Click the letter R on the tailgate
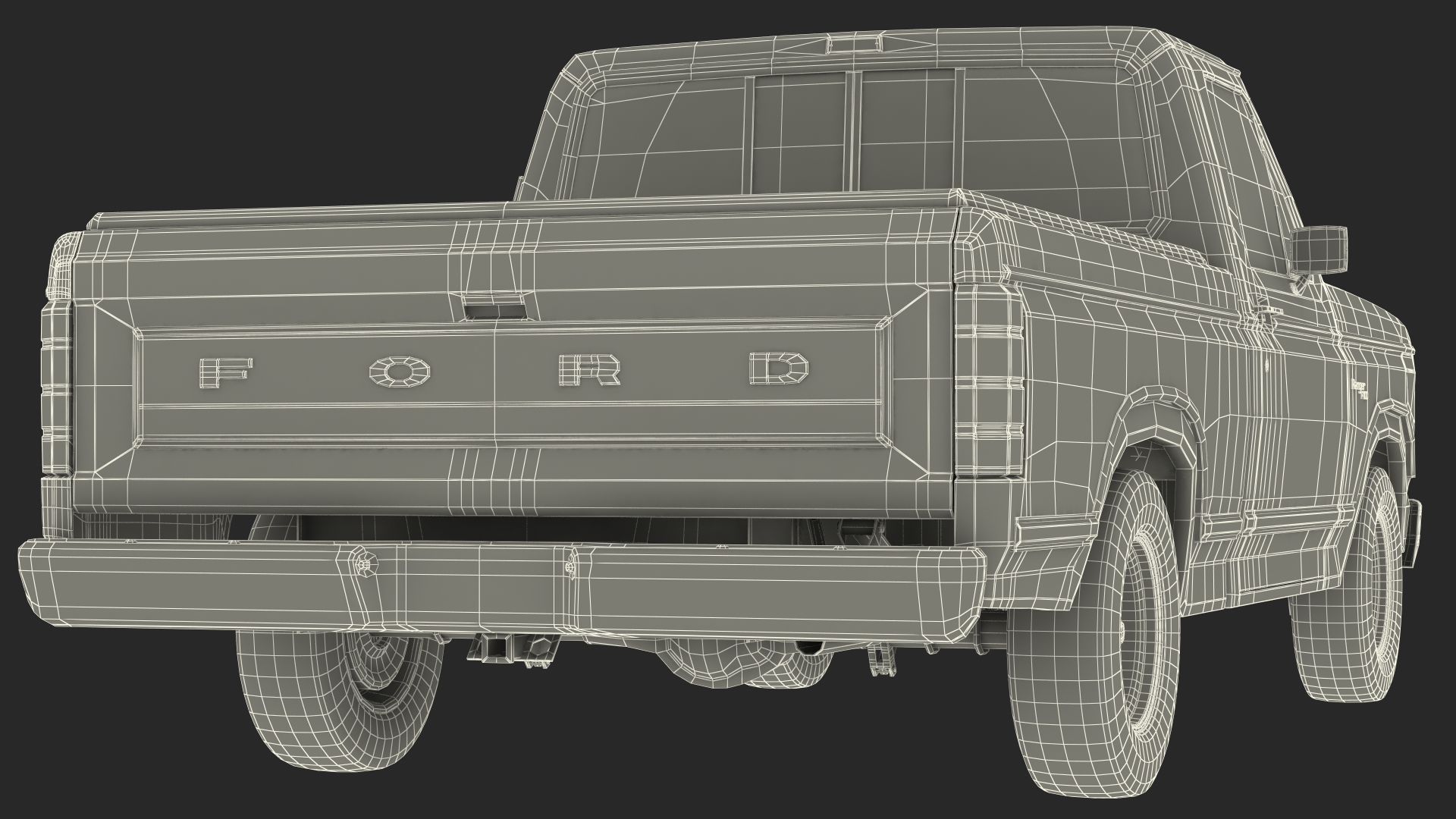This screenshot has height=819, width=1456. (589, 370)
